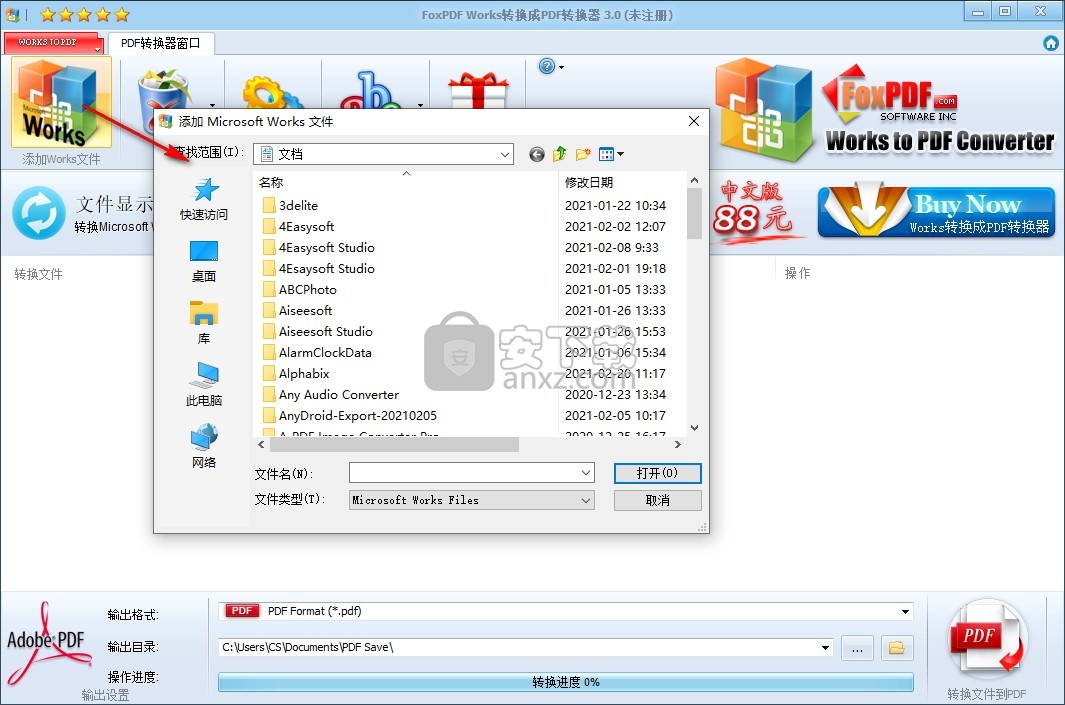
Task: Click the Open button in dialog
Action: click(x=657, y=473)
